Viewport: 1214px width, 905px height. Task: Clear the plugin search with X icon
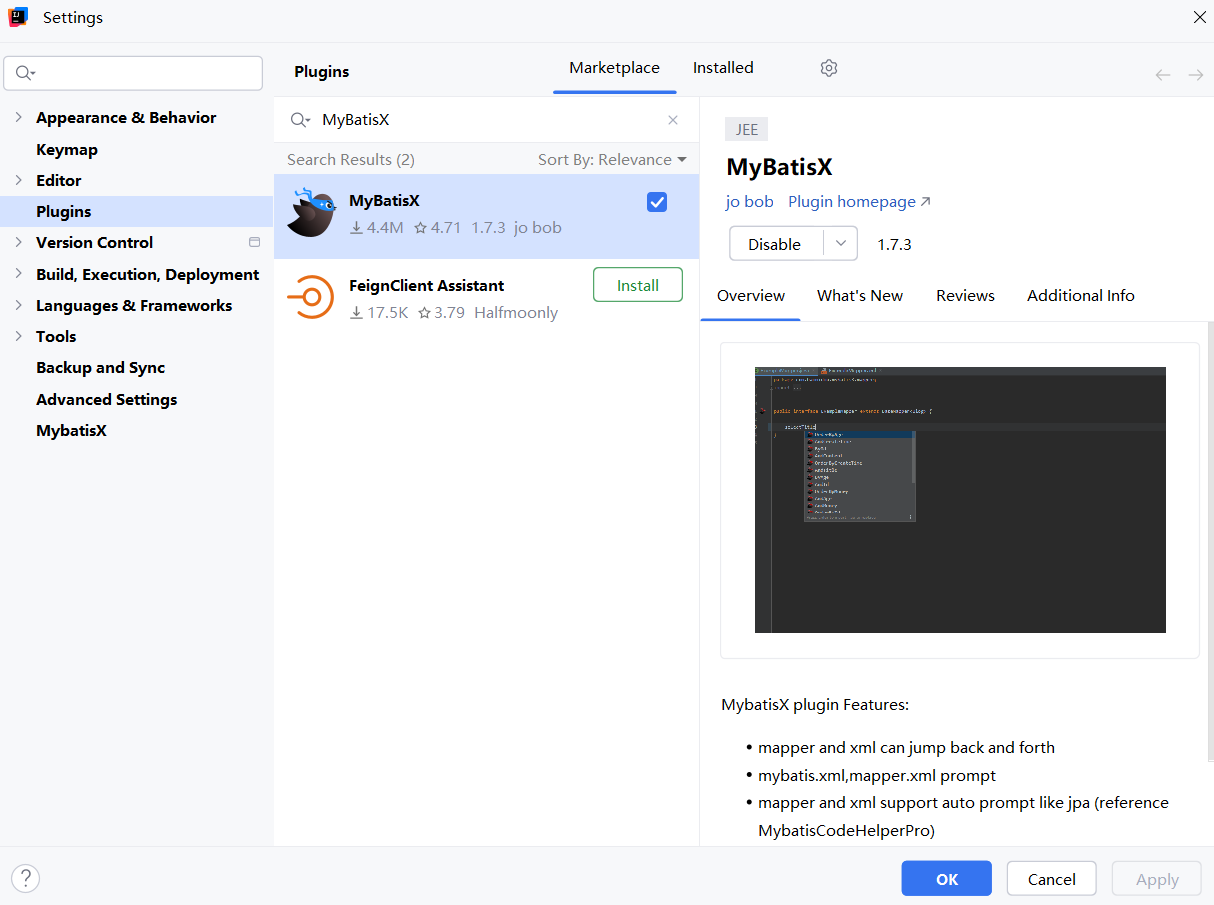pyautogui.click(x=673, y=120)
